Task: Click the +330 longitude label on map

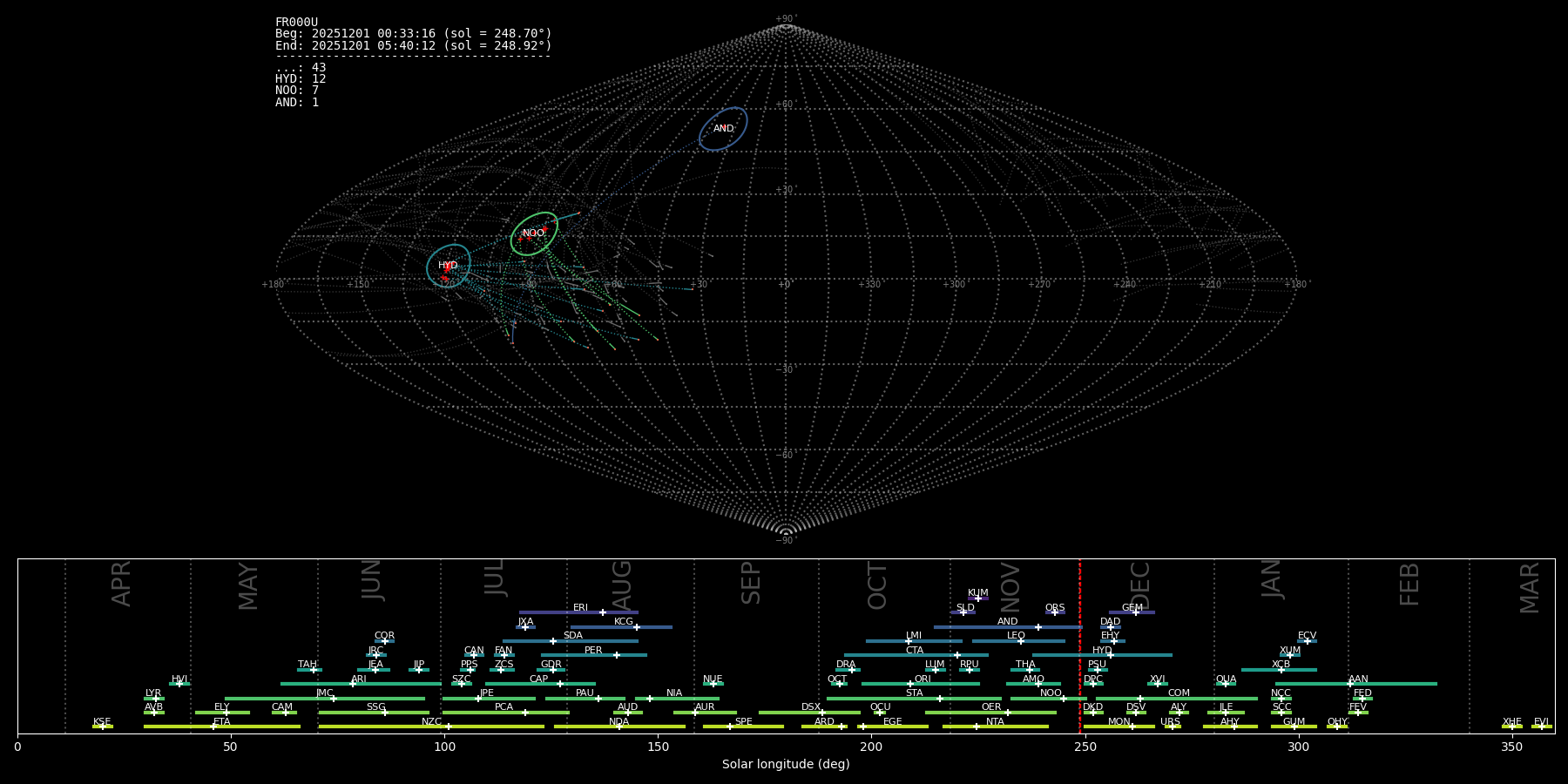Action: click(869, 284)
